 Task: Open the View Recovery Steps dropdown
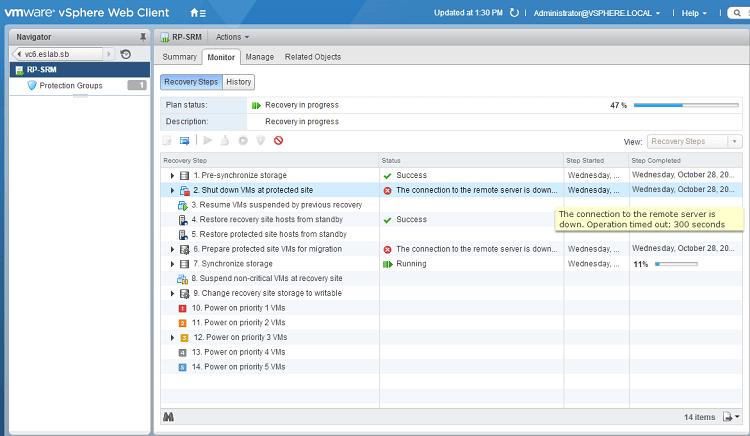coord(694,142)
